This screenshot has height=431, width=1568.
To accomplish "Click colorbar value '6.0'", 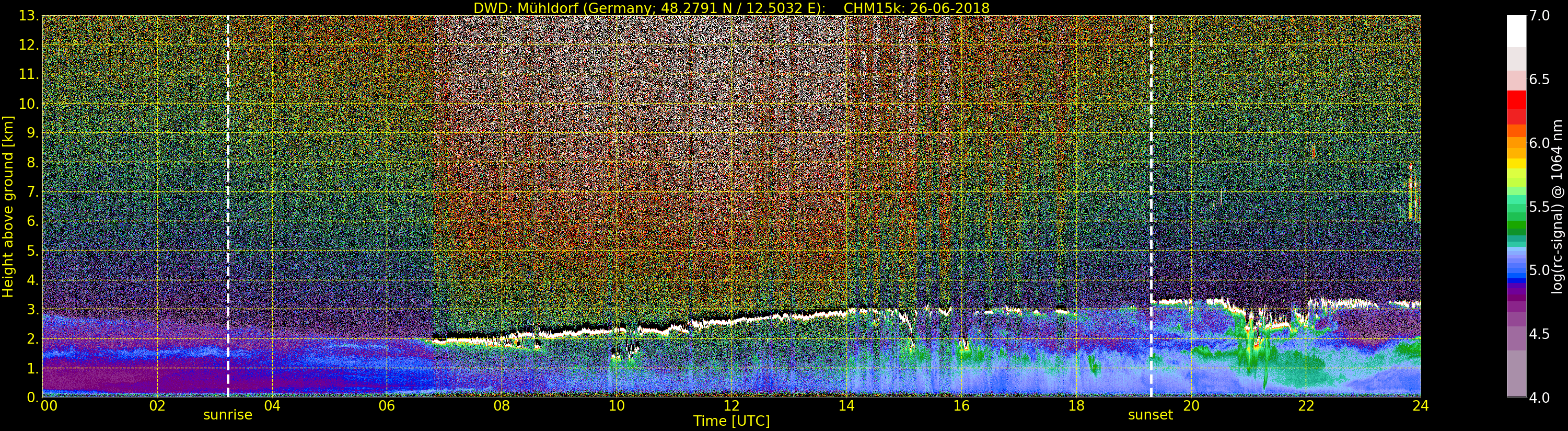I will (x=1539, y=143).
